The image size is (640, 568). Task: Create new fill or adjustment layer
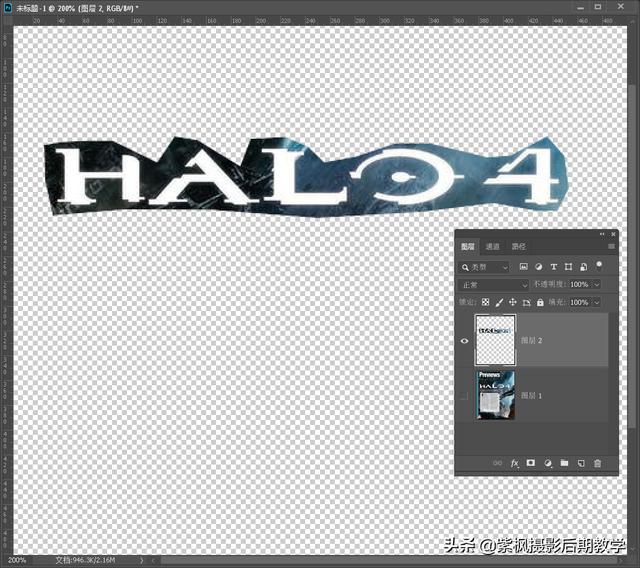[548, 463]
